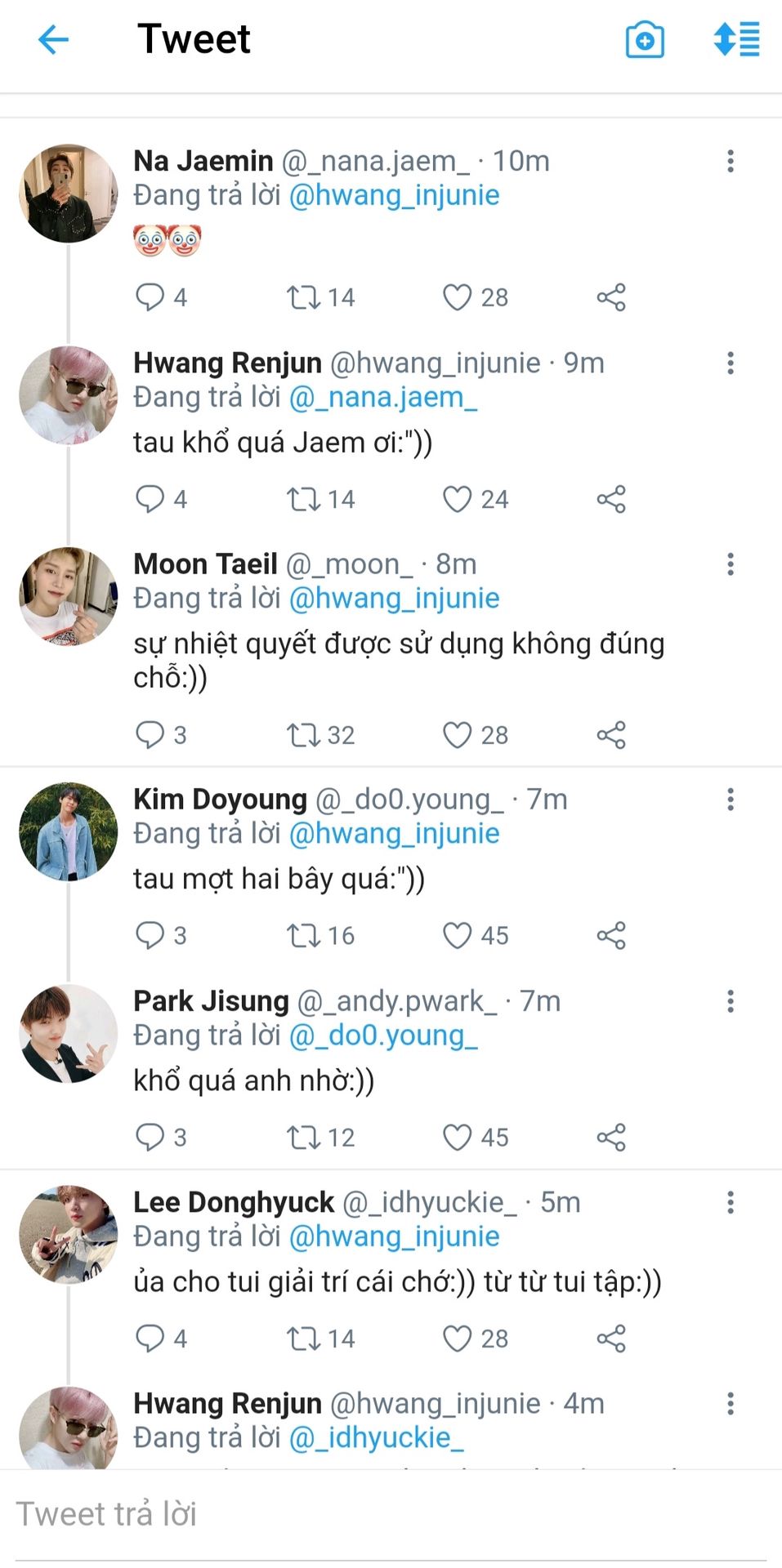Open the @_idhyuckie_ mention link

click(x=377, y=1437)
